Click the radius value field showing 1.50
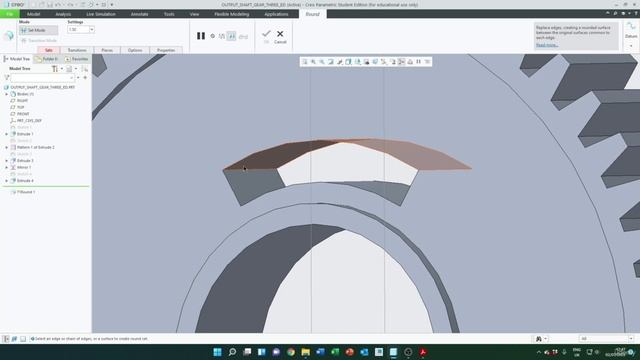640x360 pixels. tap(78, 29)
